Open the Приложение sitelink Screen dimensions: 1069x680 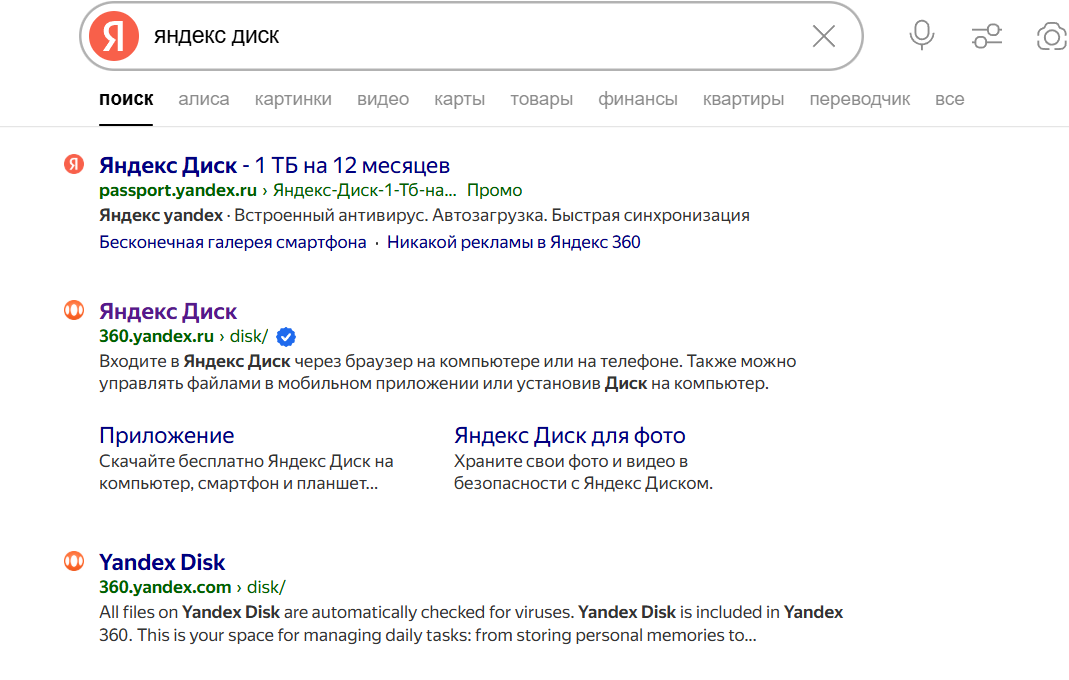[166, 436]
